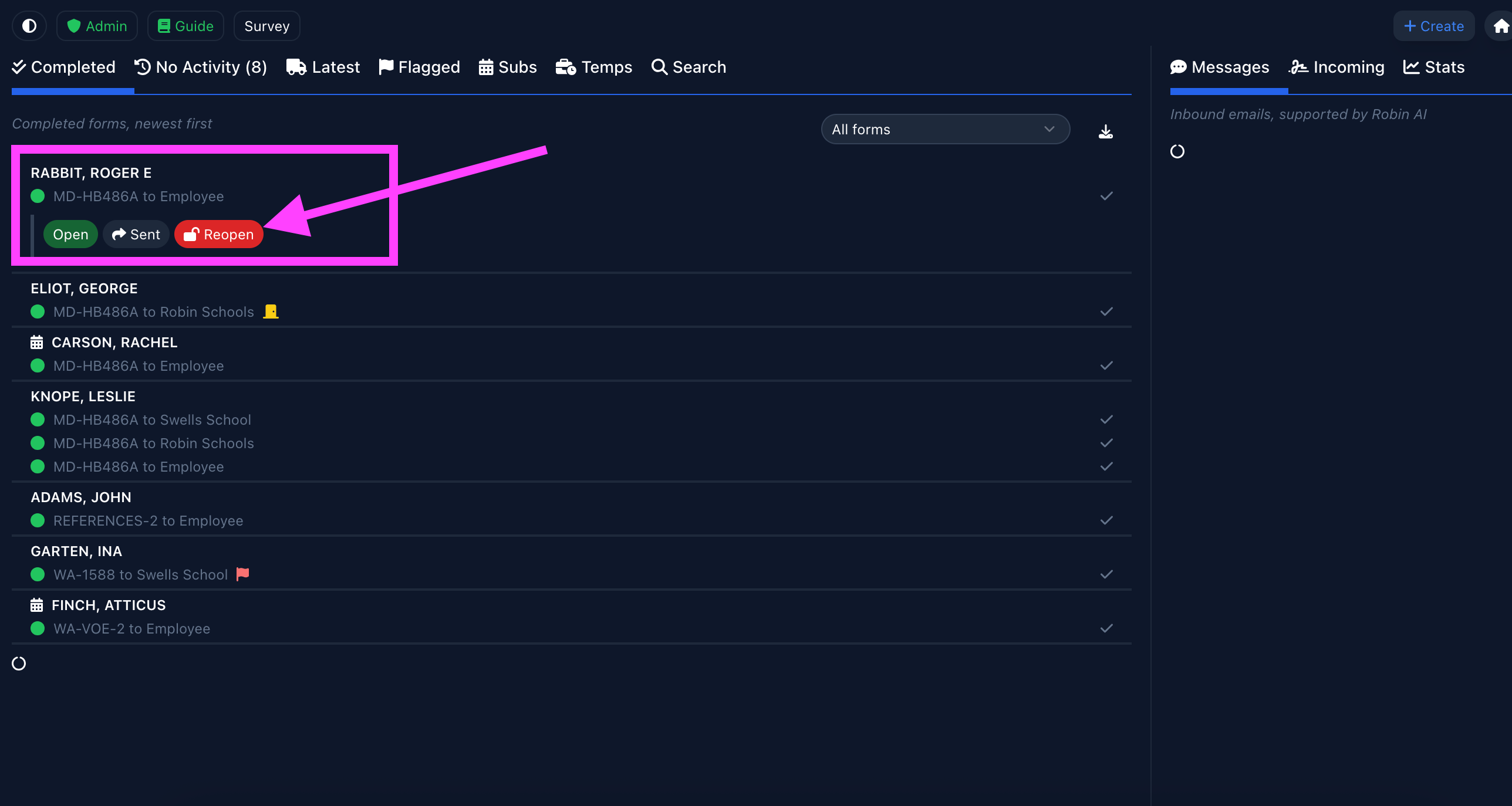Click the home icon button
Screen dimensions: 1512x806
1501,26
